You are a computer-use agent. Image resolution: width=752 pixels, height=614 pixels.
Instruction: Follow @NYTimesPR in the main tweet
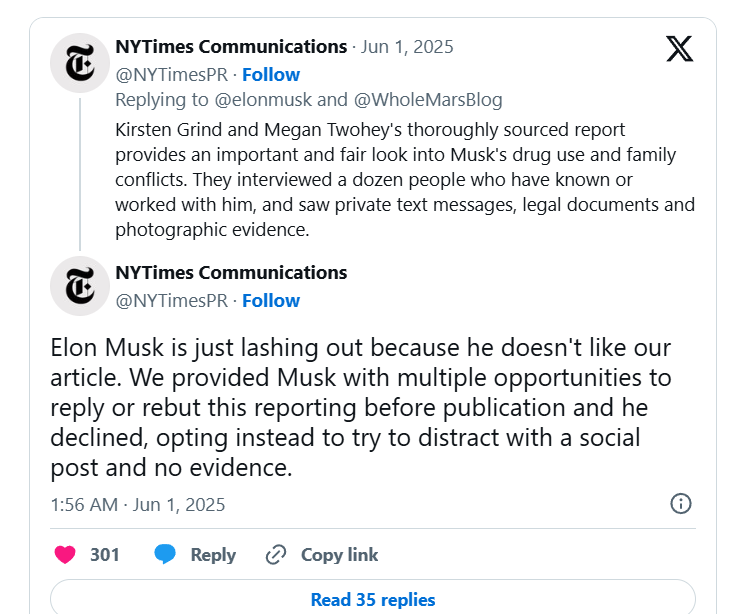(x=271, y=300)
